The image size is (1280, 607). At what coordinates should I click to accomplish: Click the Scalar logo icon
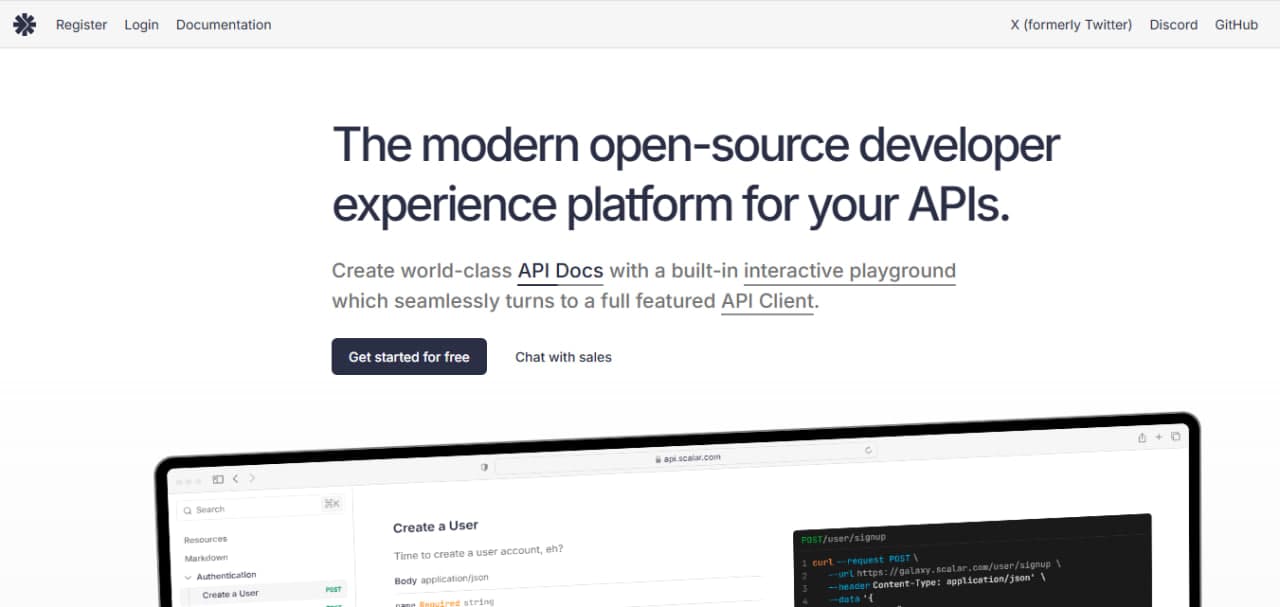pyautogui.click(x=24, y=25)
